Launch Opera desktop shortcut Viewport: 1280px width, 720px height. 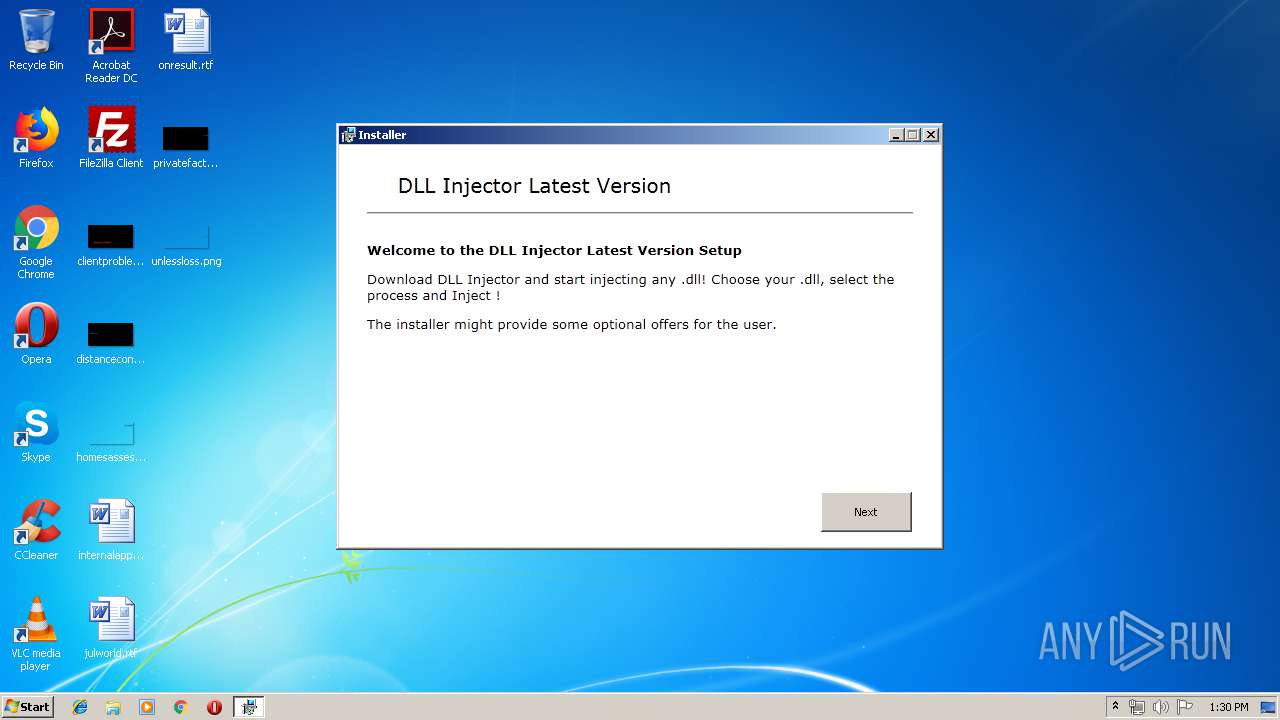pos(36,334)
